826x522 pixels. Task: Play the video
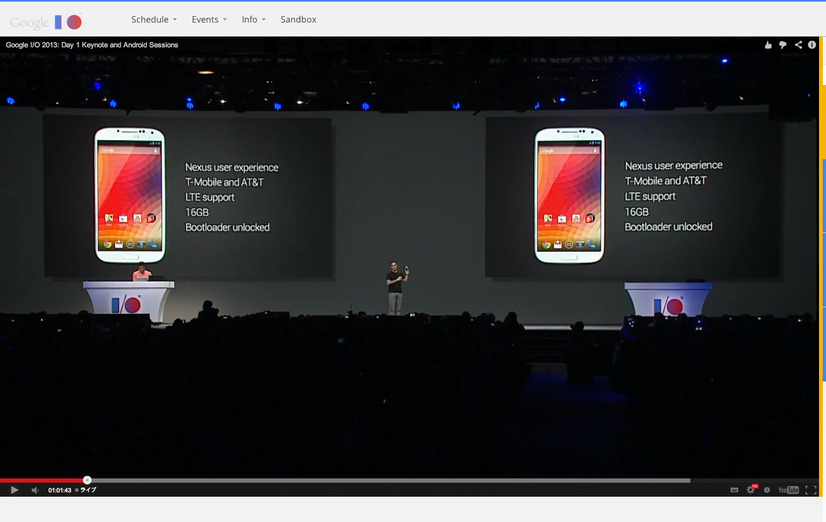click(x=14, y=490)
